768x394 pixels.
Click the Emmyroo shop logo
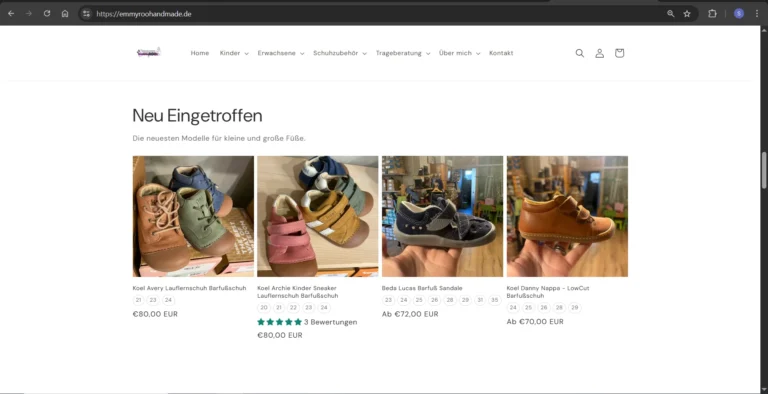[149, 52]
